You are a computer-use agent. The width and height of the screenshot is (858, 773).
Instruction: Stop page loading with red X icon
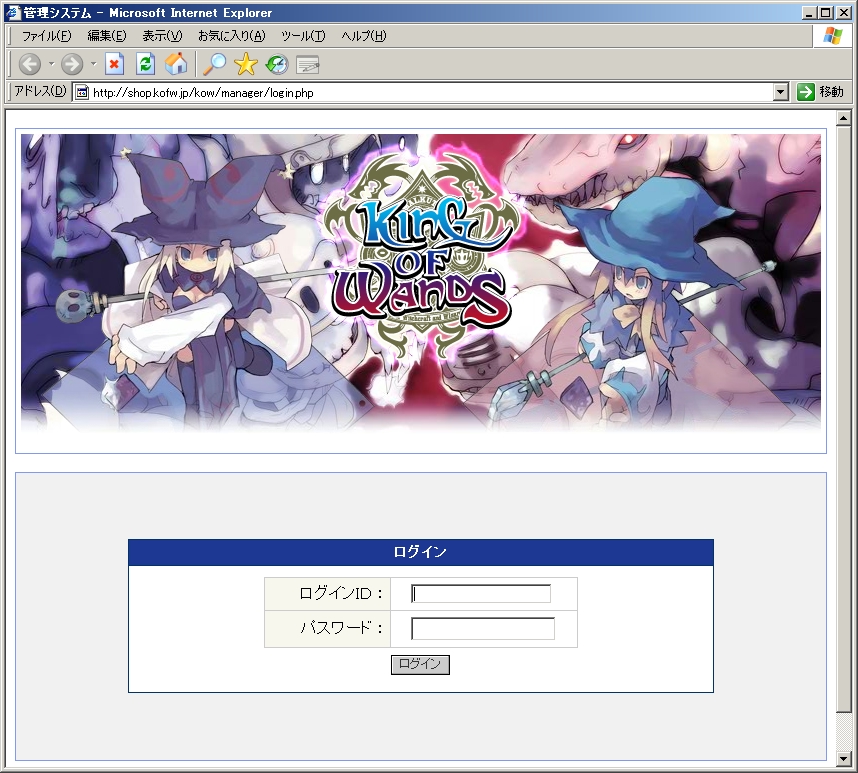point(114,64)
